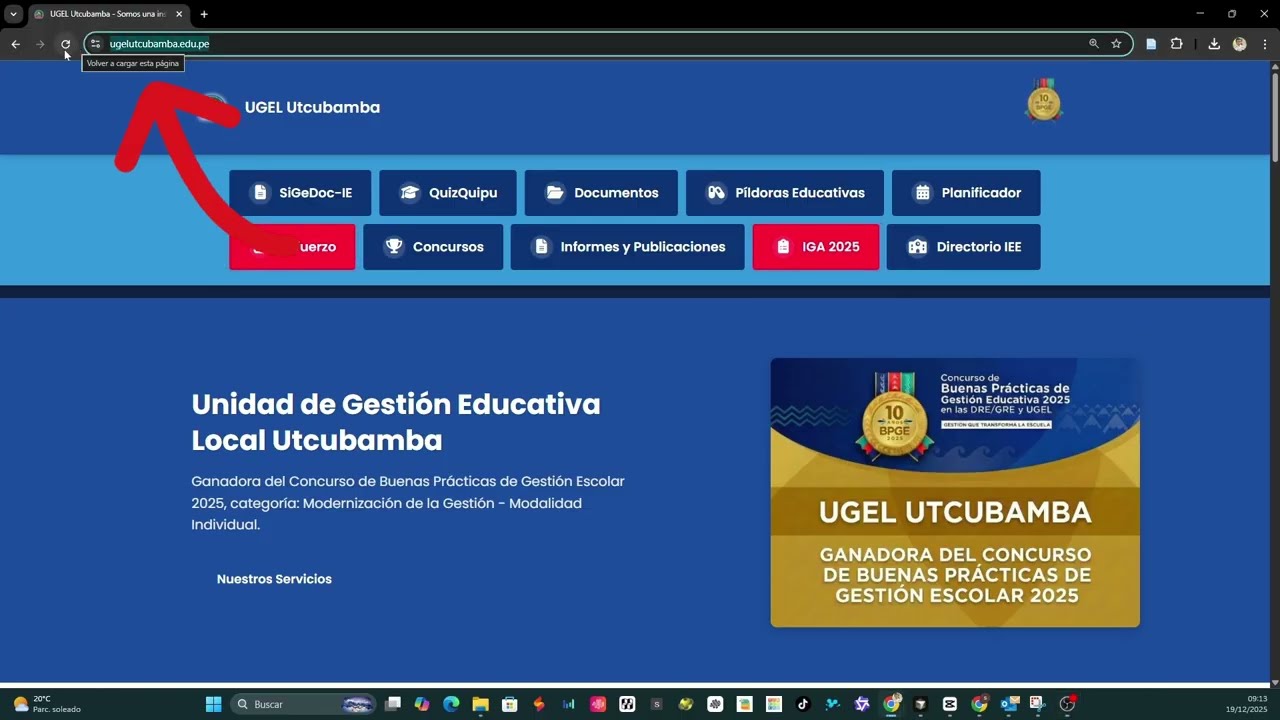Go back using the browser back arrow

click(15, 44)
